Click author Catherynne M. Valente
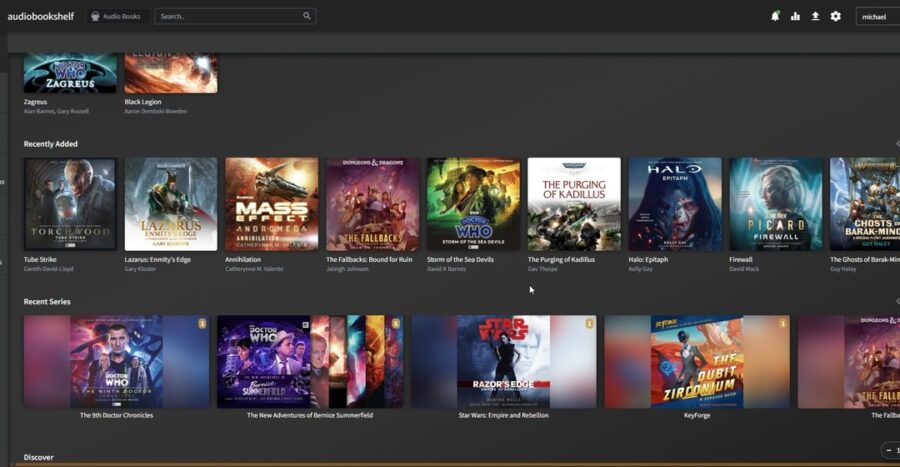Screen dimensions: 900x467 [254, 269]
